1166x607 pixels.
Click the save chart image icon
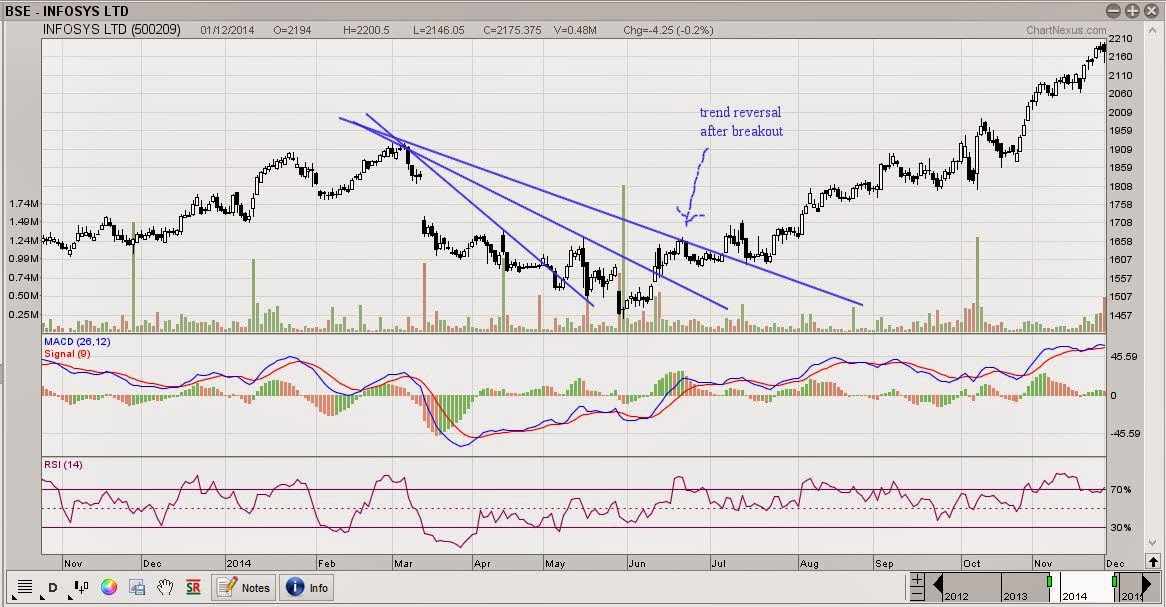pos(137,588)
